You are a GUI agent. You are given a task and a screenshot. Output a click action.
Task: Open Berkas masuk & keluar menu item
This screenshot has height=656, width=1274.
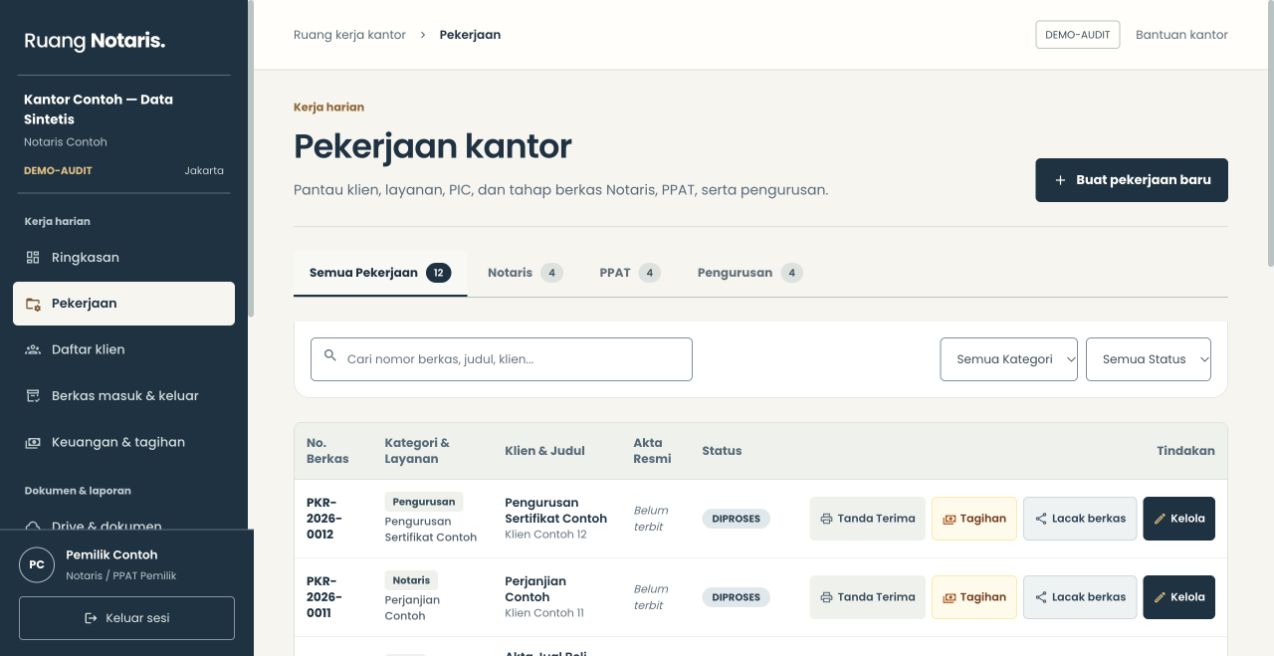[x=124, y=396]
